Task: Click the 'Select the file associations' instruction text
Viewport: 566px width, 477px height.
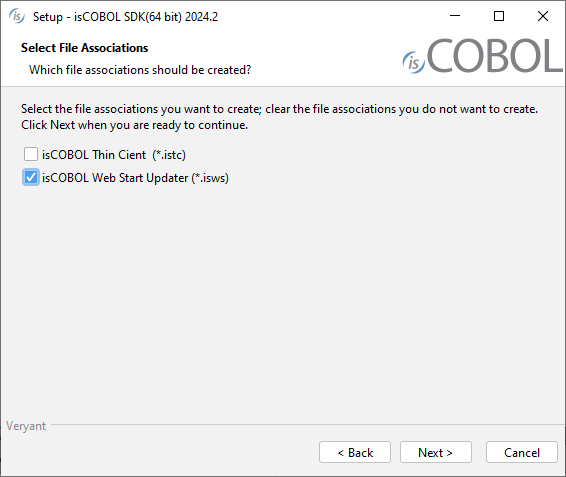Action: pos(279,109)
